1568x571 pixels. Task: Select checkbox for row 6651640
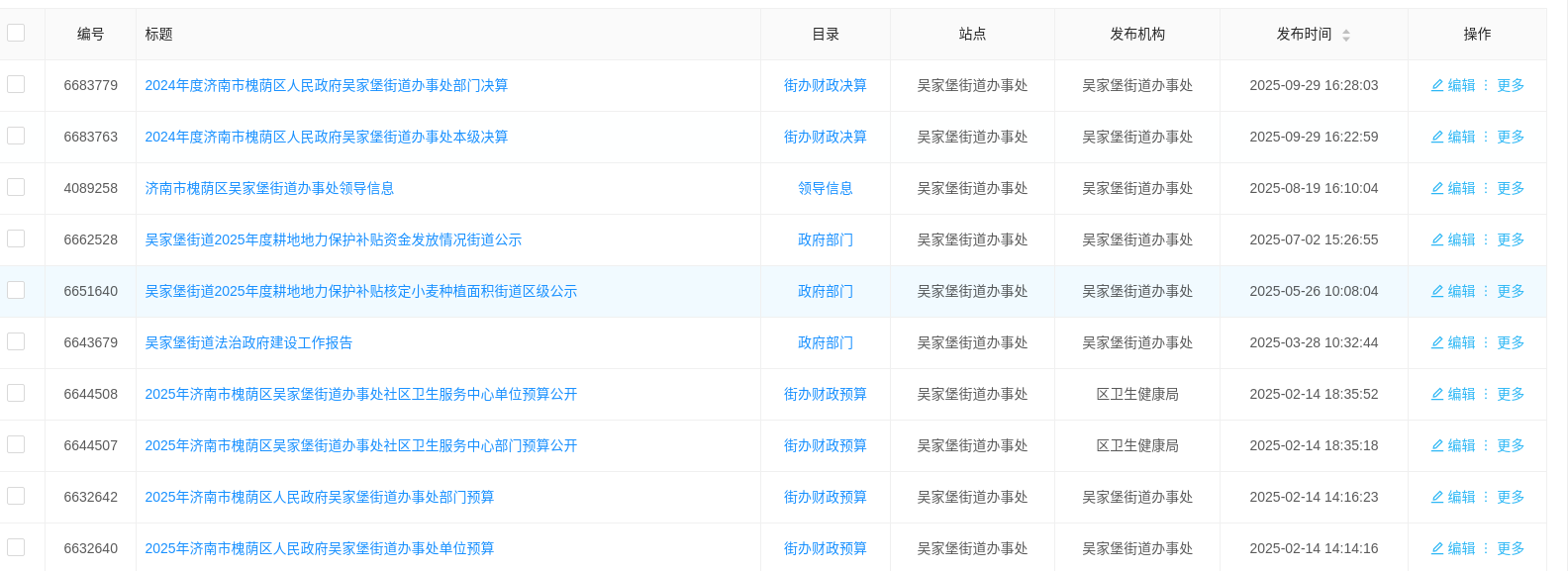tap(16, 290)
